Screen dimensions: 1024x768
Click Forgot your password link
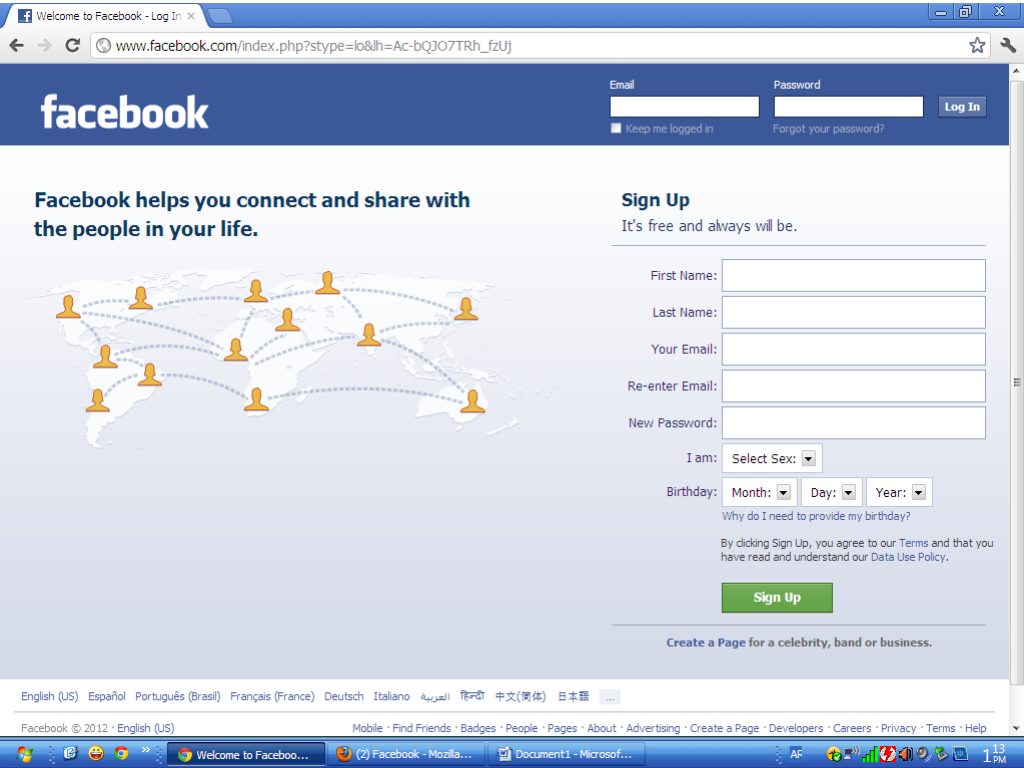(828, 129)
